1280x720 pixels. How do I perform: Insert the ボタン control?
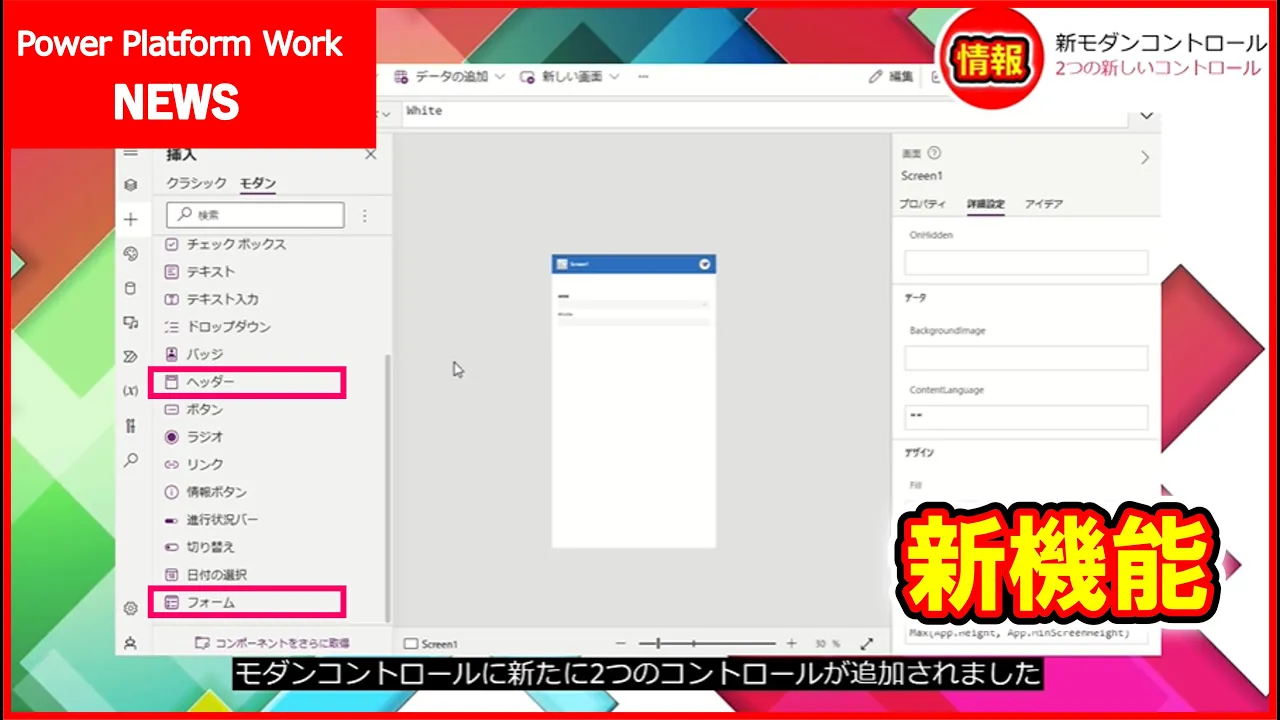coord(194,409)
